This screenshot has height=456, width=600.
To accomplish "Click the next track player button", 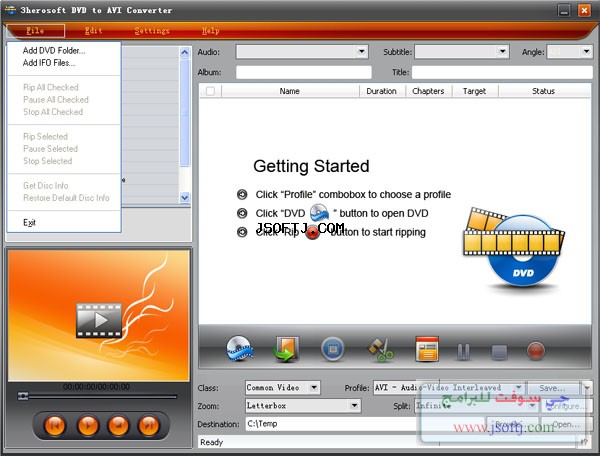I will coord(149,425).
